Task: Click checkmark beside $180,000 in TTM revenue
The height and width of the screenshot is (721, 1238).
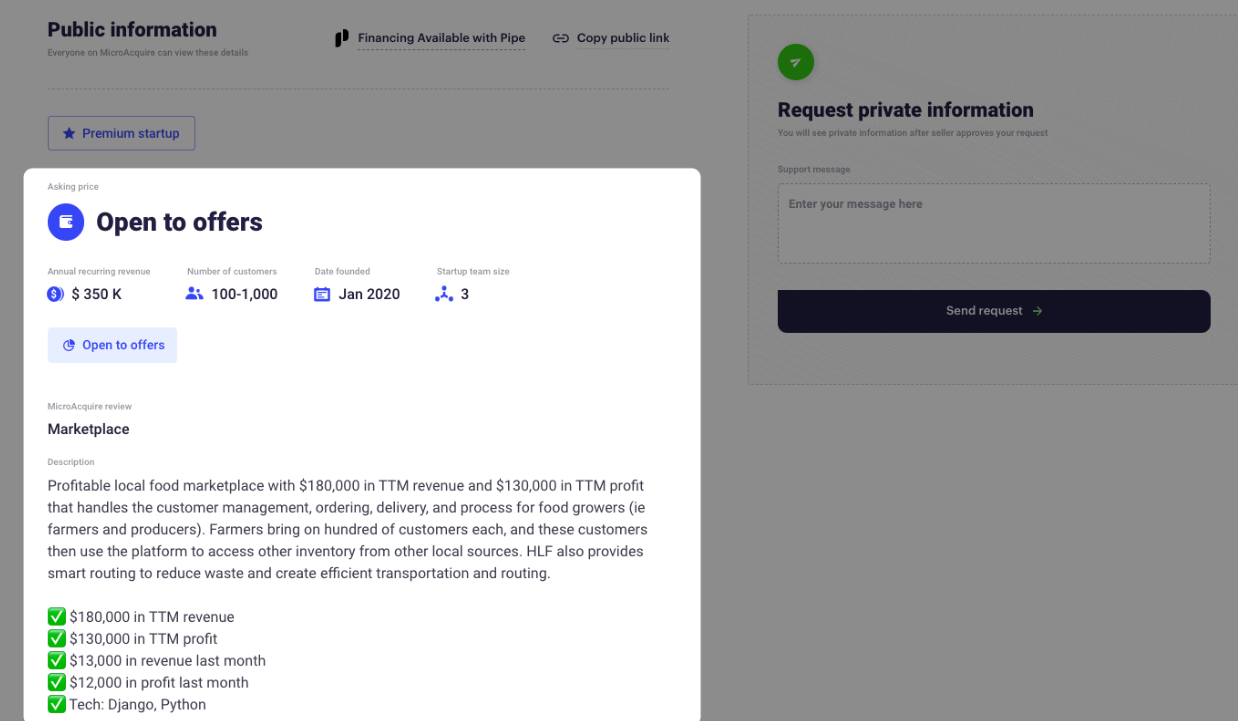Action: click(x=57, y=616)
